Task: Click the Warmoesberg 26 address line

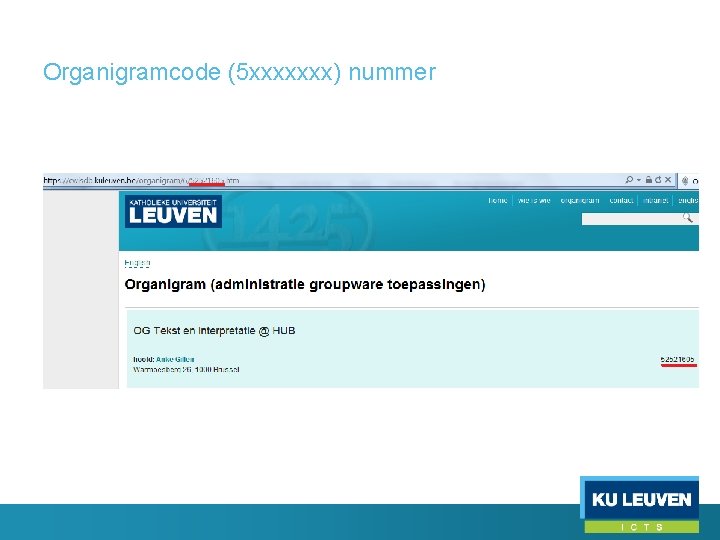Action: click(186, 369)
